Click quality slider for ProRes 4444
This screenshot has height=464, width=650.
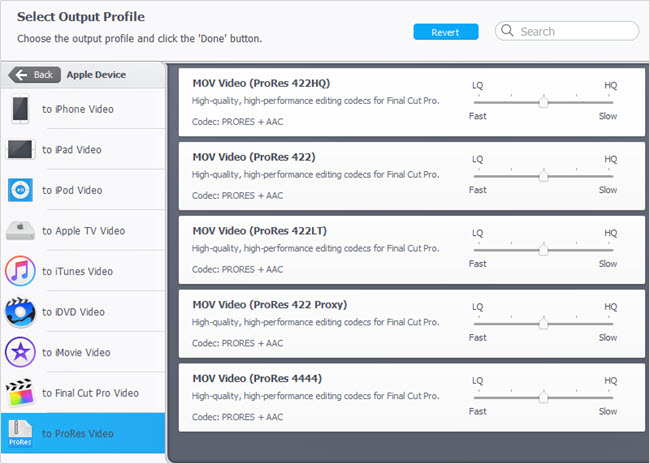(543, 397)
